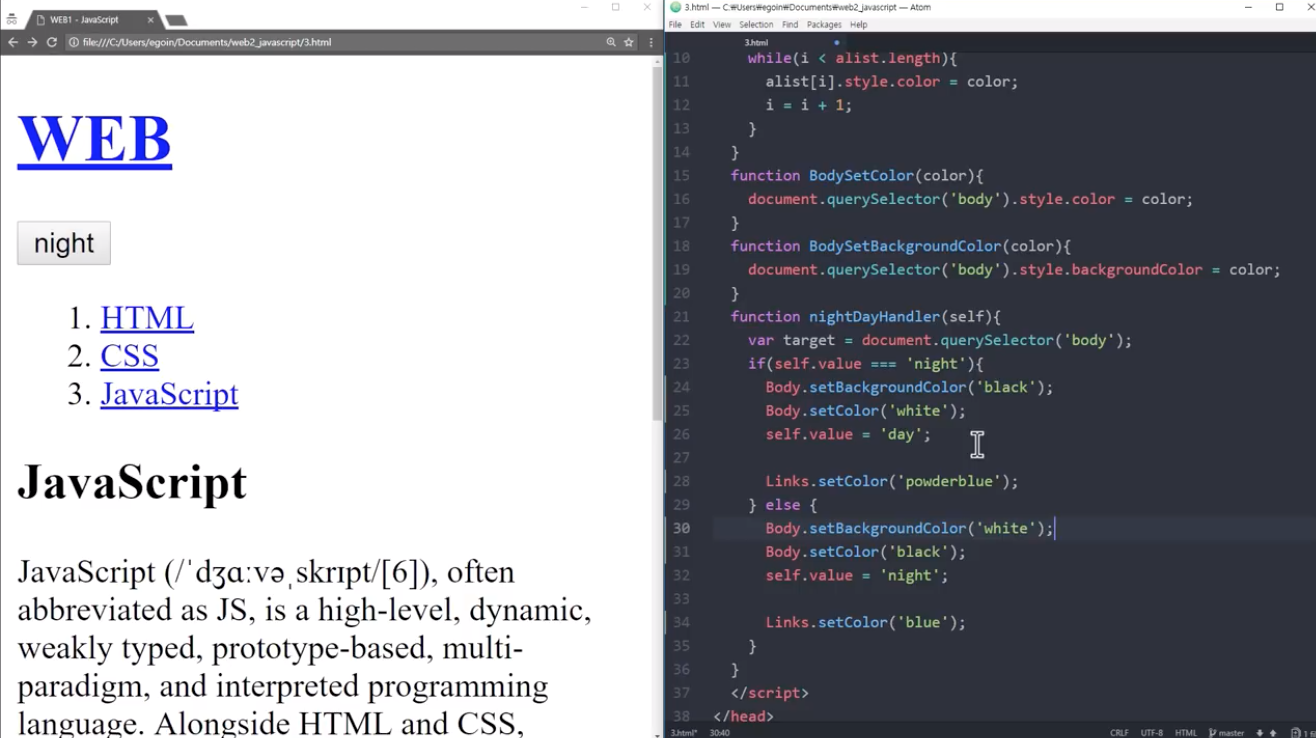This screenshot has height=738, width=1316.
Task: Open the zoom magnifier icon in address bar
Action: tap(611, 42)
